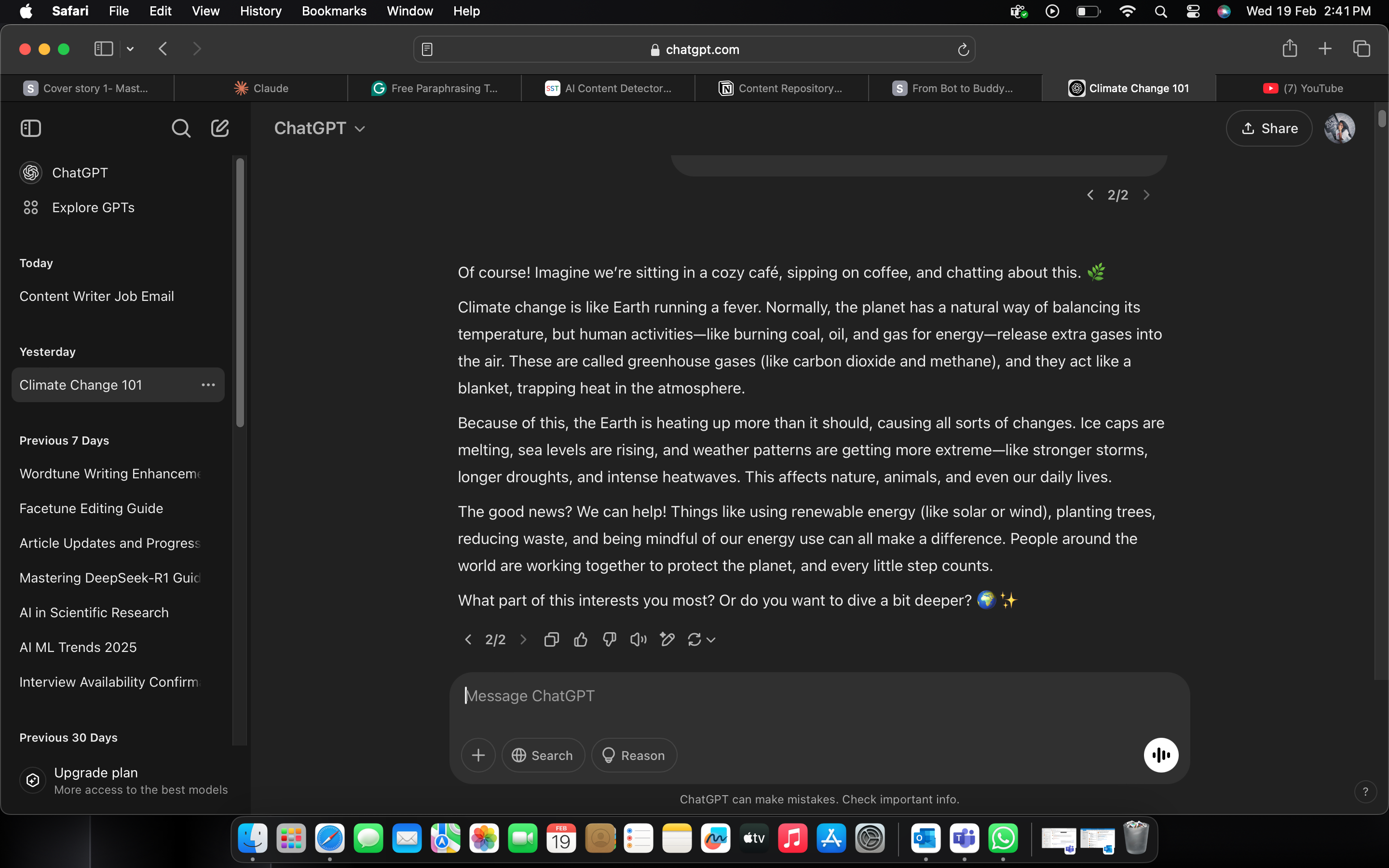Open the help question mark button
Screen dimensions: 1389x868
click(x=1365, y=792)
